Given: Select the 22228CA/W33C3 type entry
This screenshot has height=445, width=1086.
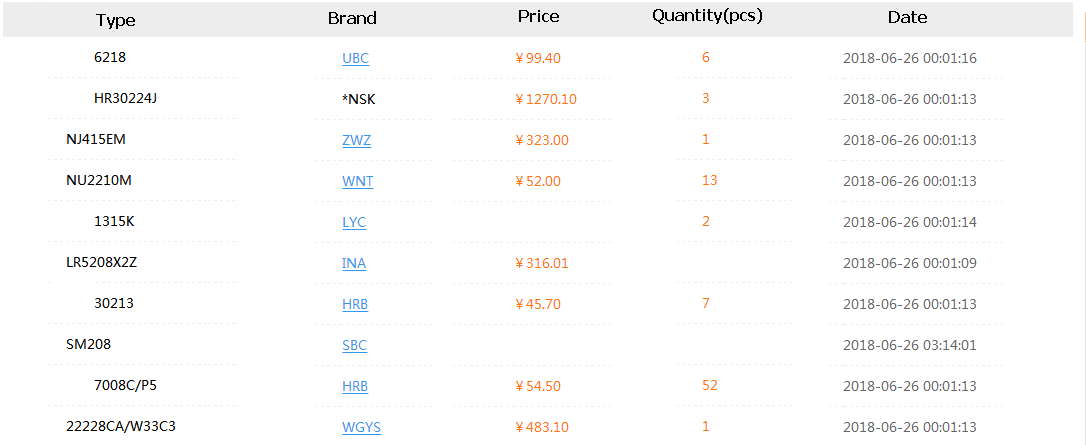Looking at the screenshot, I should tap(121, 426).
